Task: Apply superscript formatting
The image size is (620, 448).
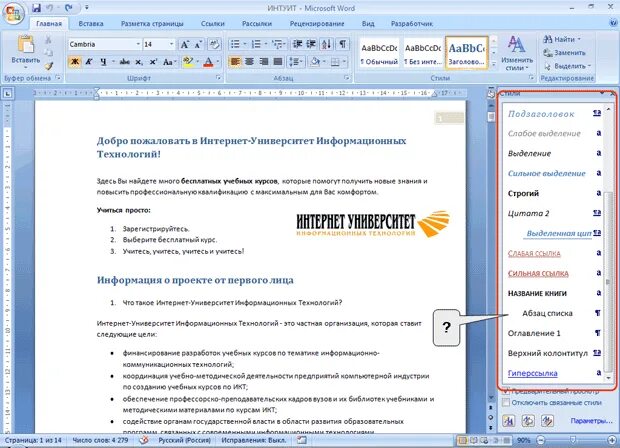Action: click(x=153, y=62)
